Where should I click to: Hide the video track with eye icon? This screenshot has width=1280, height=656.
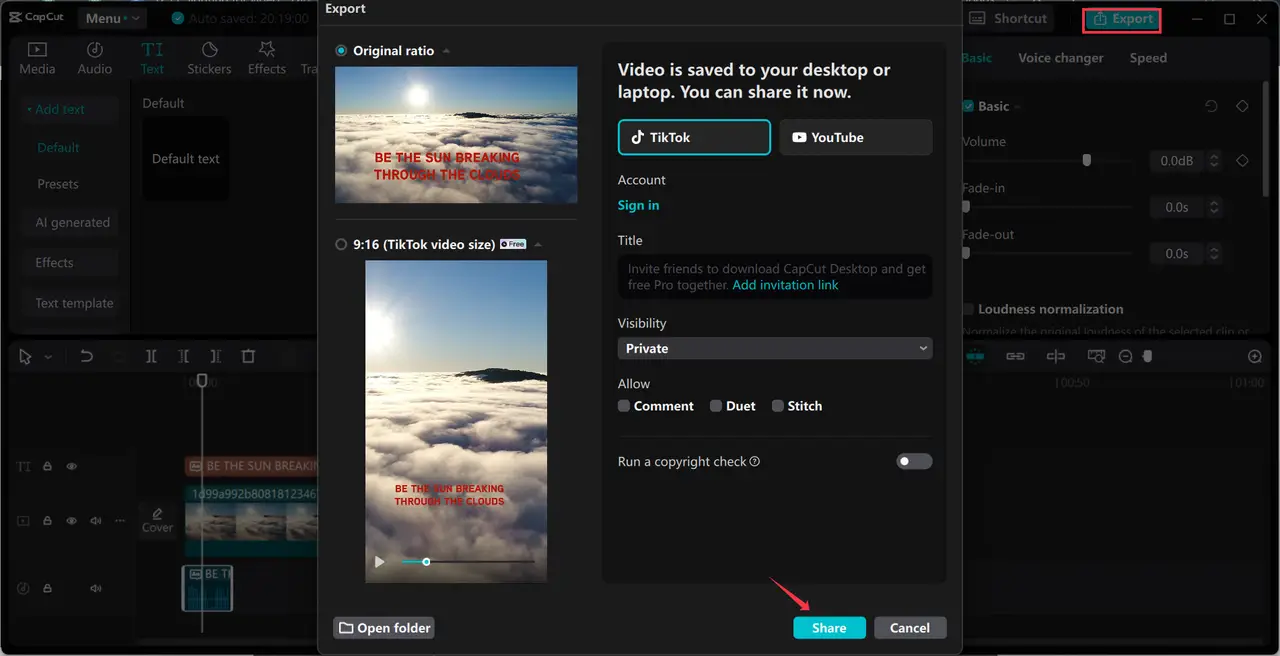click(x=72, y=521)
